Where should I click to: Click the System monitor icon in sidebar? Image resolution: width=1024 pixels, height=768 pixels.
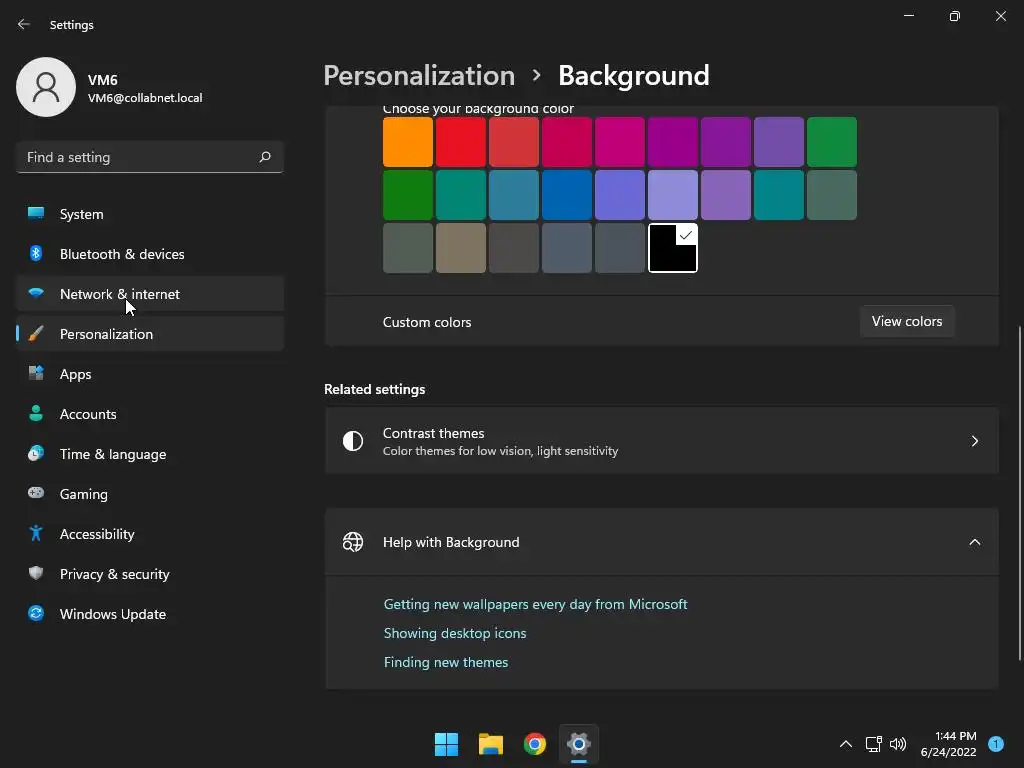[36, 214]
